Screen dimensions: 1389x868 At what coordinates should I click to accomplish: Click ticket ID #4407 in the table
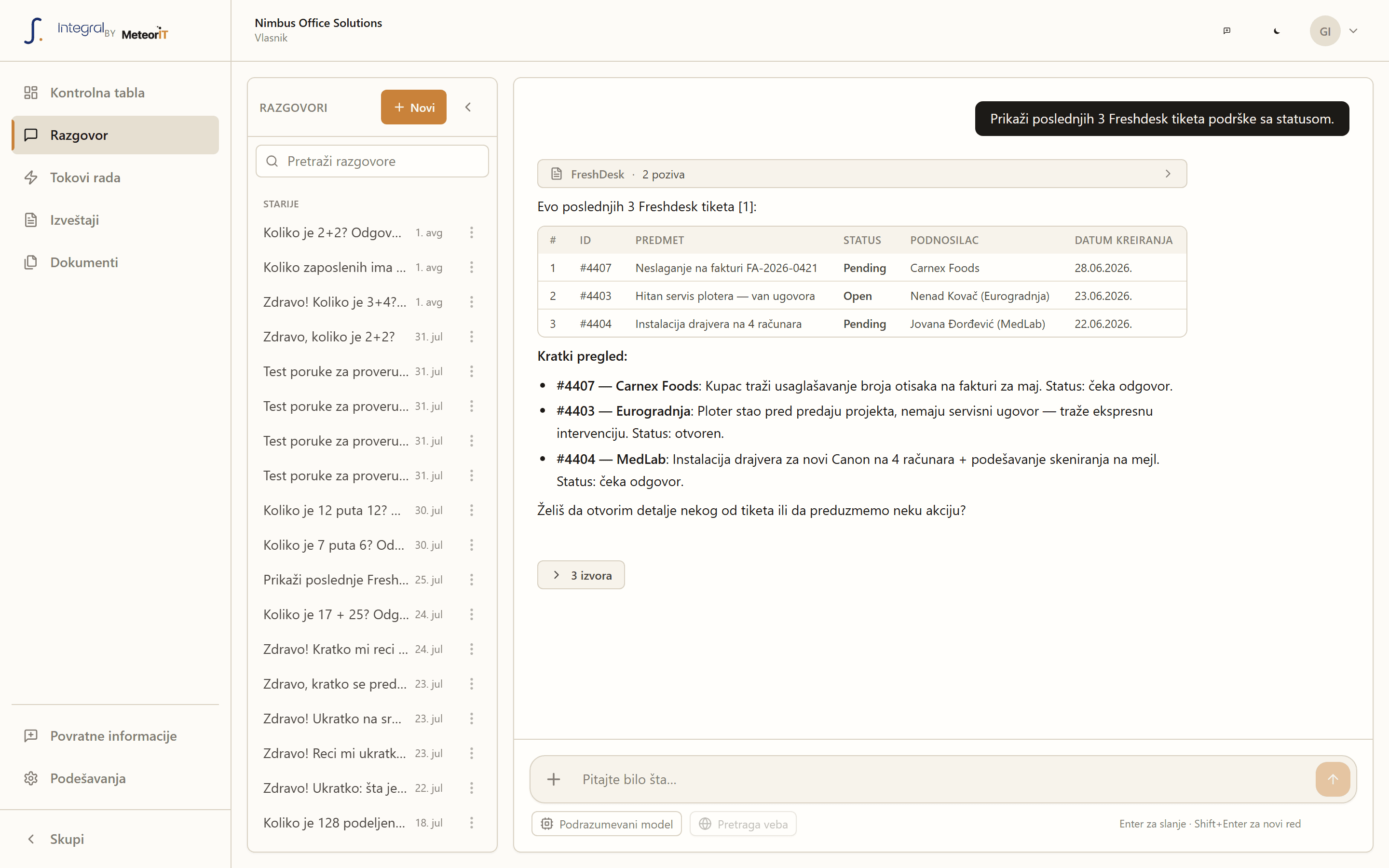tap(595, 268)
